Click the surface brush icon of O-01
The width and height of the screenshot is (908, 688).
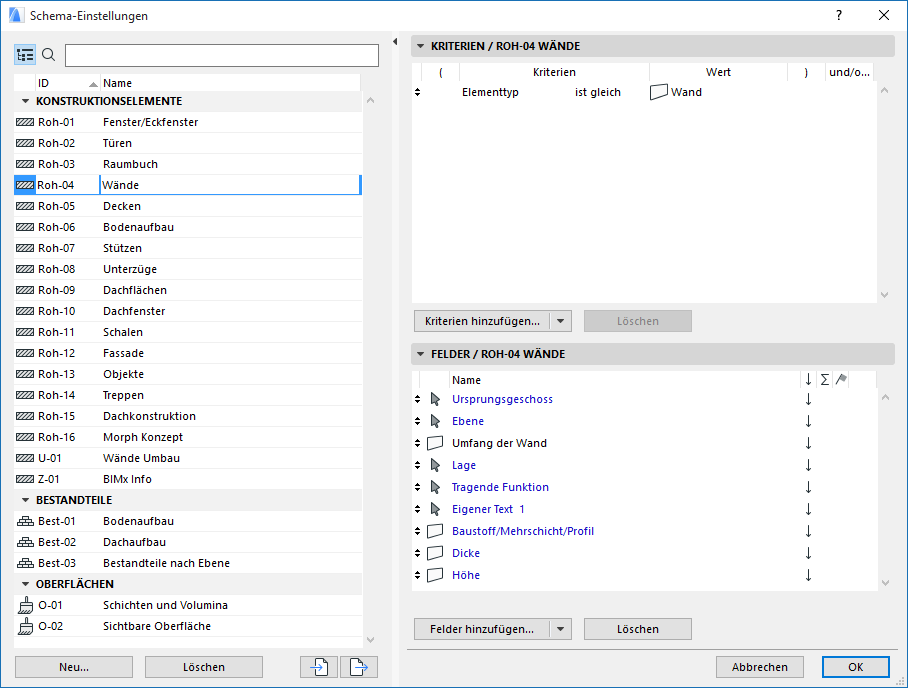click(x=25, y=605)
